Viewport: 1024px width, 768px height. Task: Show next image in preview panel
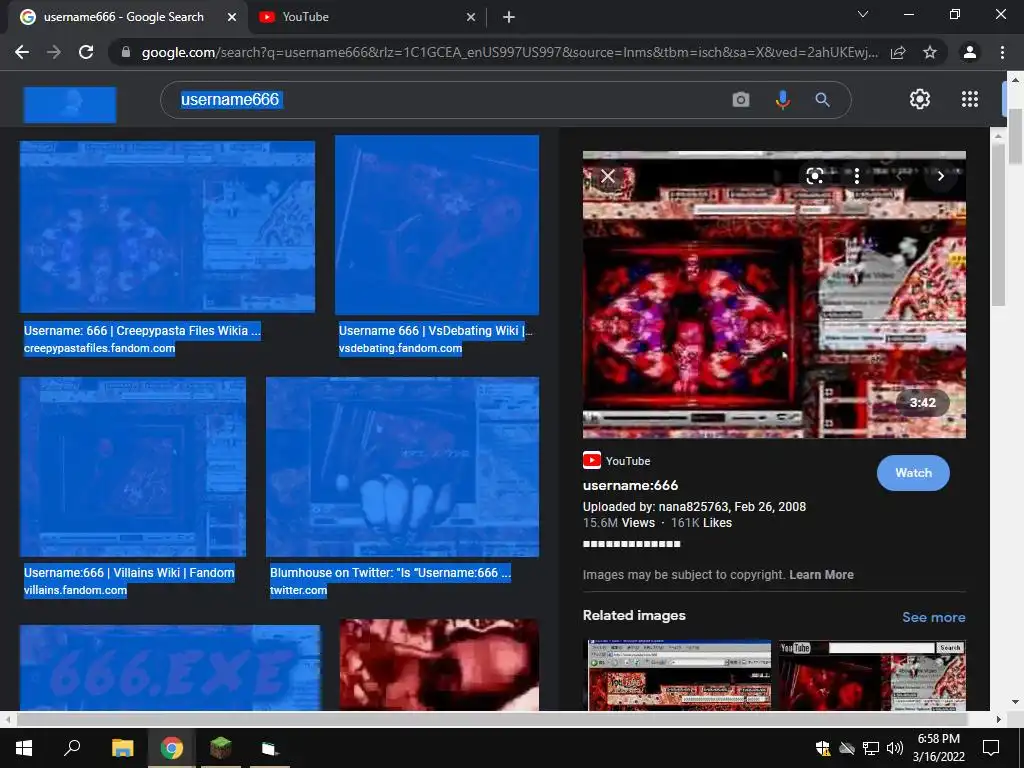(940, 176)
